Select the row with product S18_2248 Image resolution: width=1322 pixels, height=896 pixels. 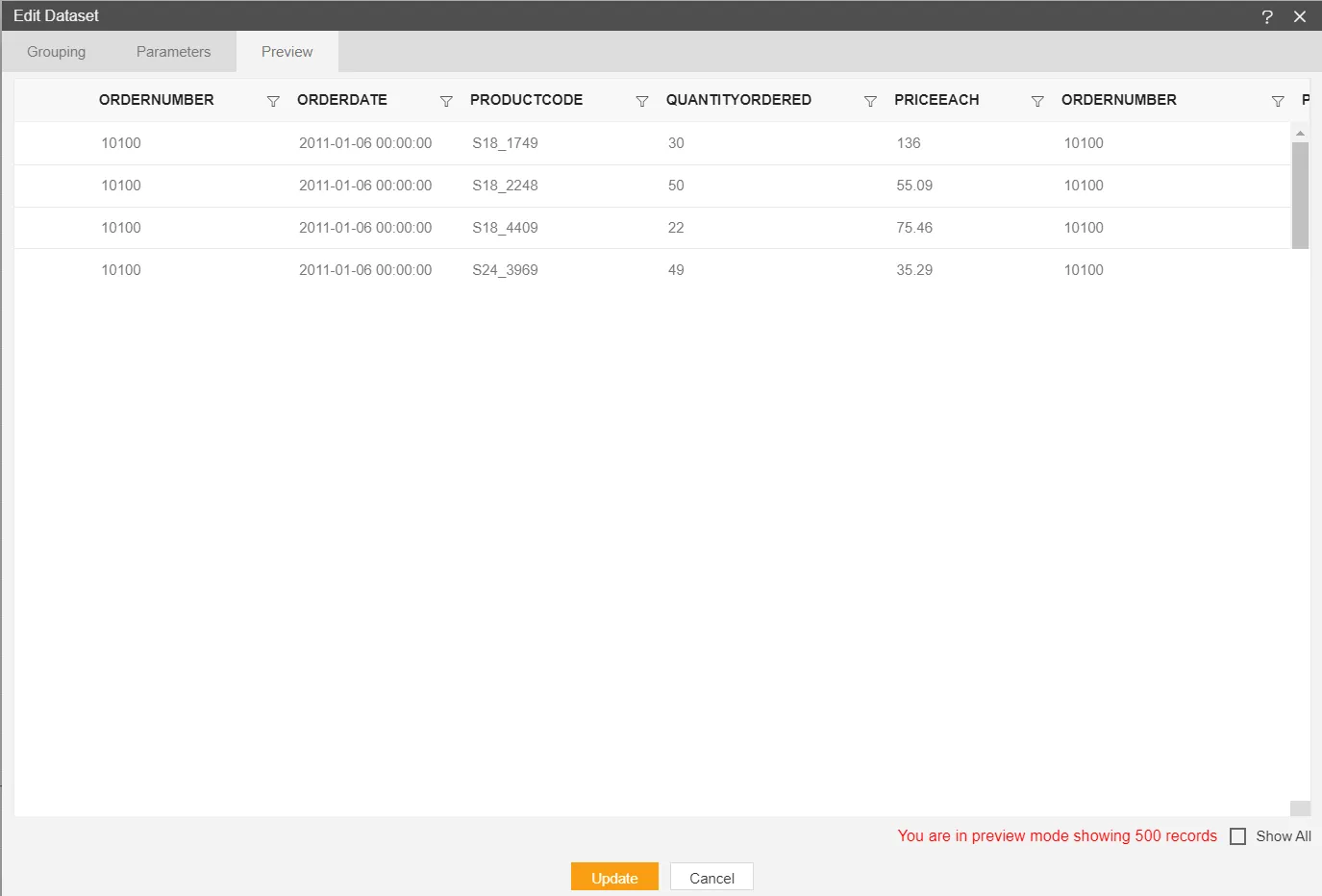[505, 186]
